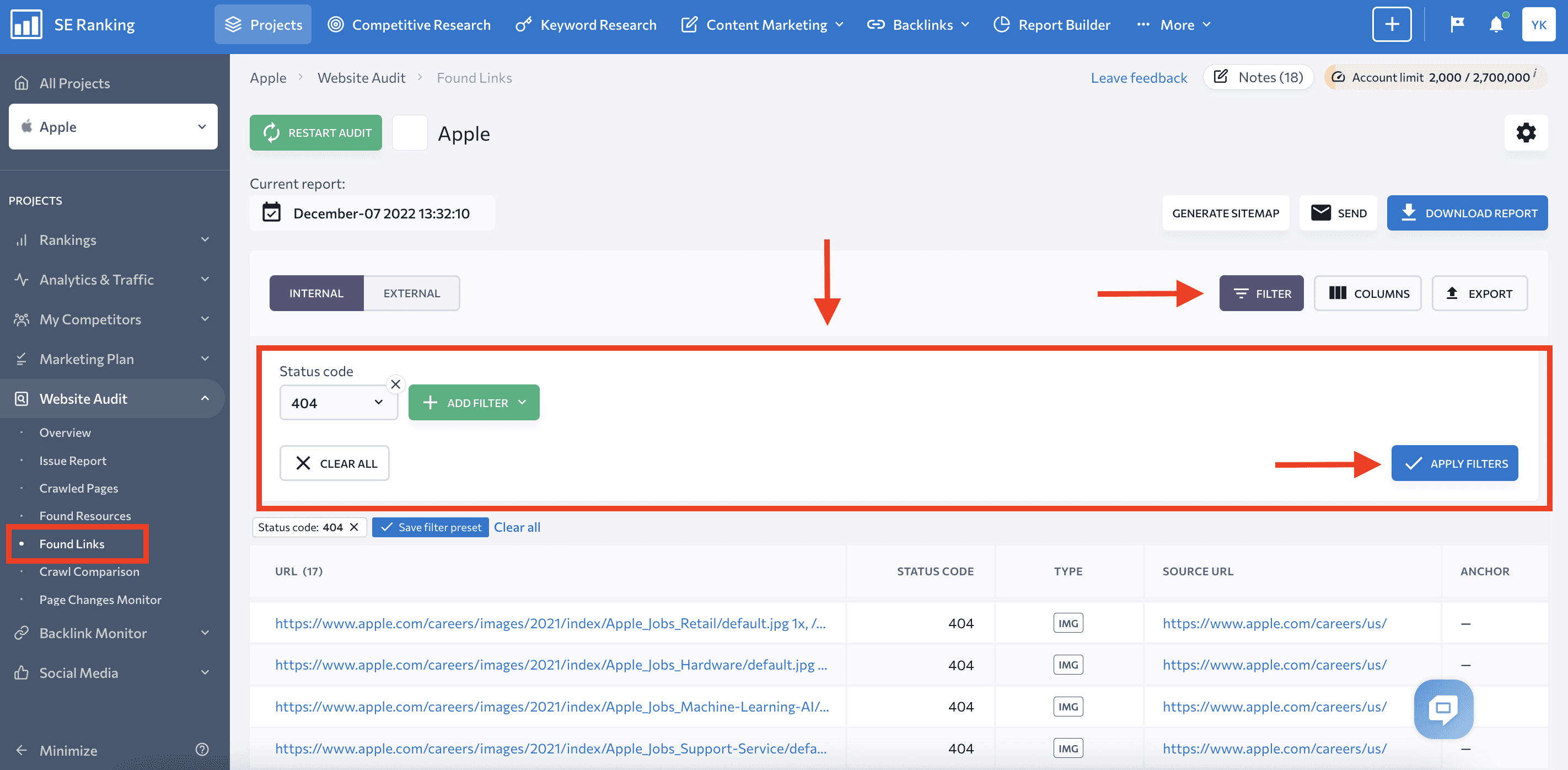The image size is (1568, 770).
Task: Open the 404 status code dropdown
Action: tap(339, 402)
